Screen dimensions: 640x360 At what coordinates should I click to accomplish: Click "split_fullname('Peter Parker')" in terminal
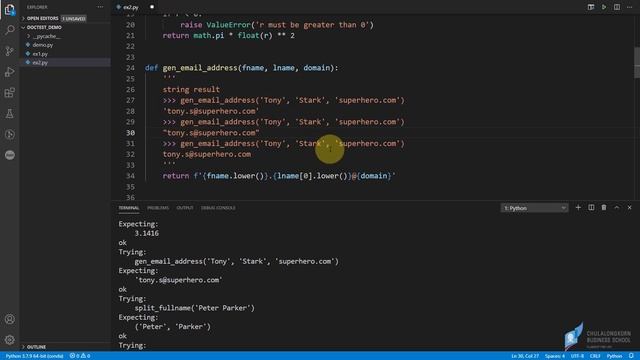[194, 308]
